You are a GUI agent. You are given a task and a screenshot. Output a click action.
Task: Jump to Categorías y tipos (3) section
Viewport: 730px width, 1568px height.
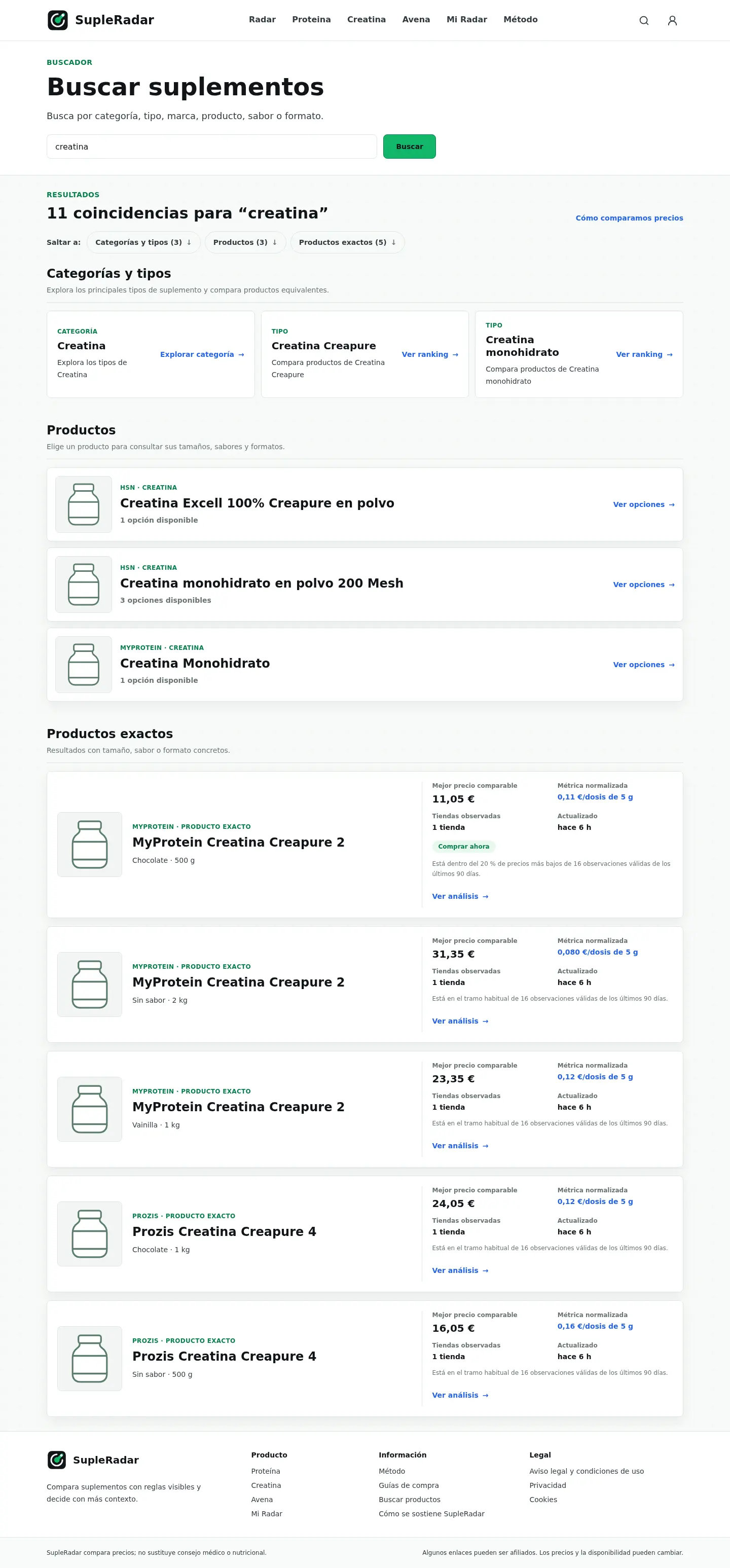coord(143,242)
